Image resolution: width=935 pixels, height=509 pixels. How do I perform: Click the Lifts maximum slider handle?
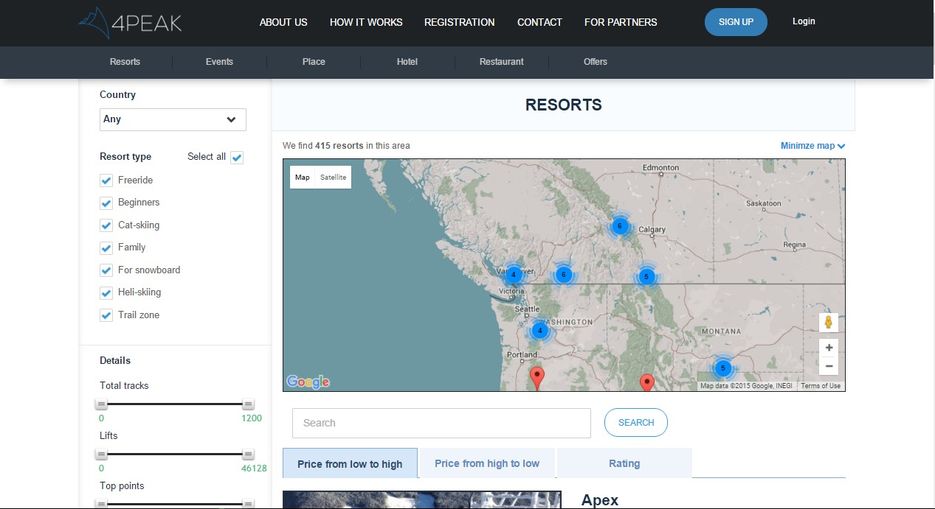pyautogui.click(x=248, y=454)
